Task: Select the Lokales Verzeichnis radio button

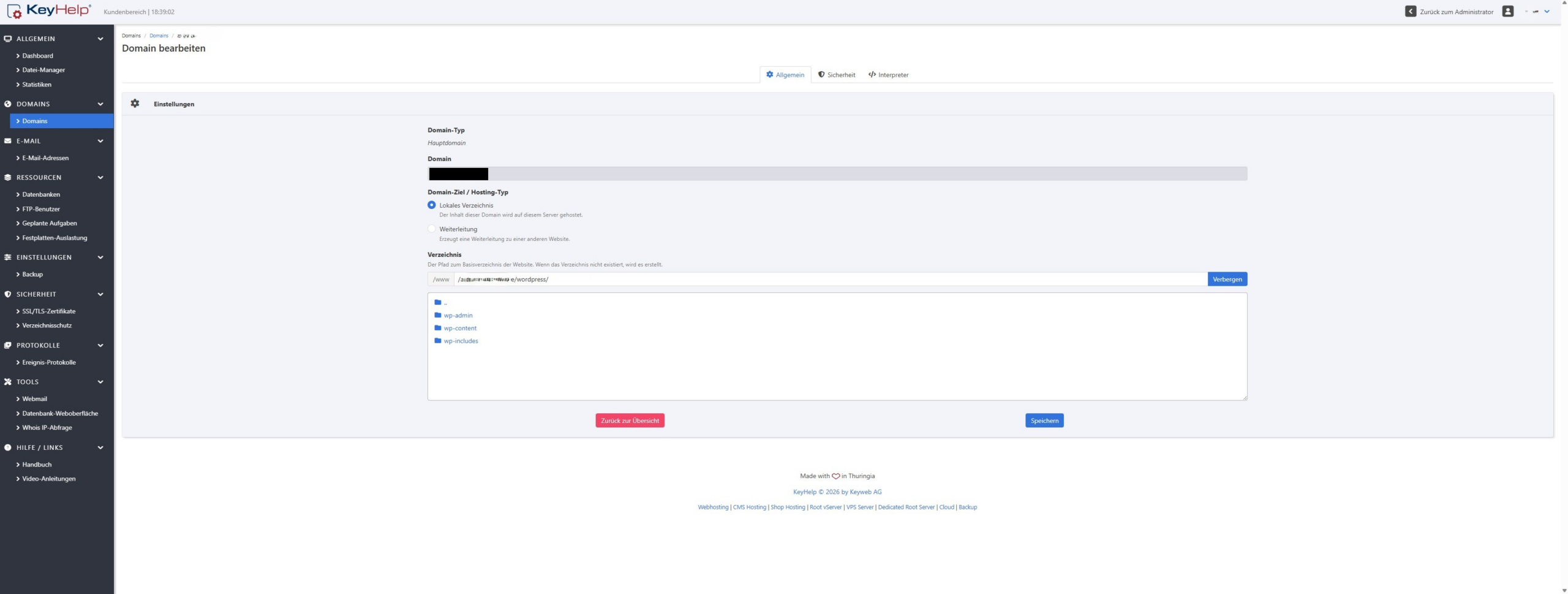Action: 432,205
